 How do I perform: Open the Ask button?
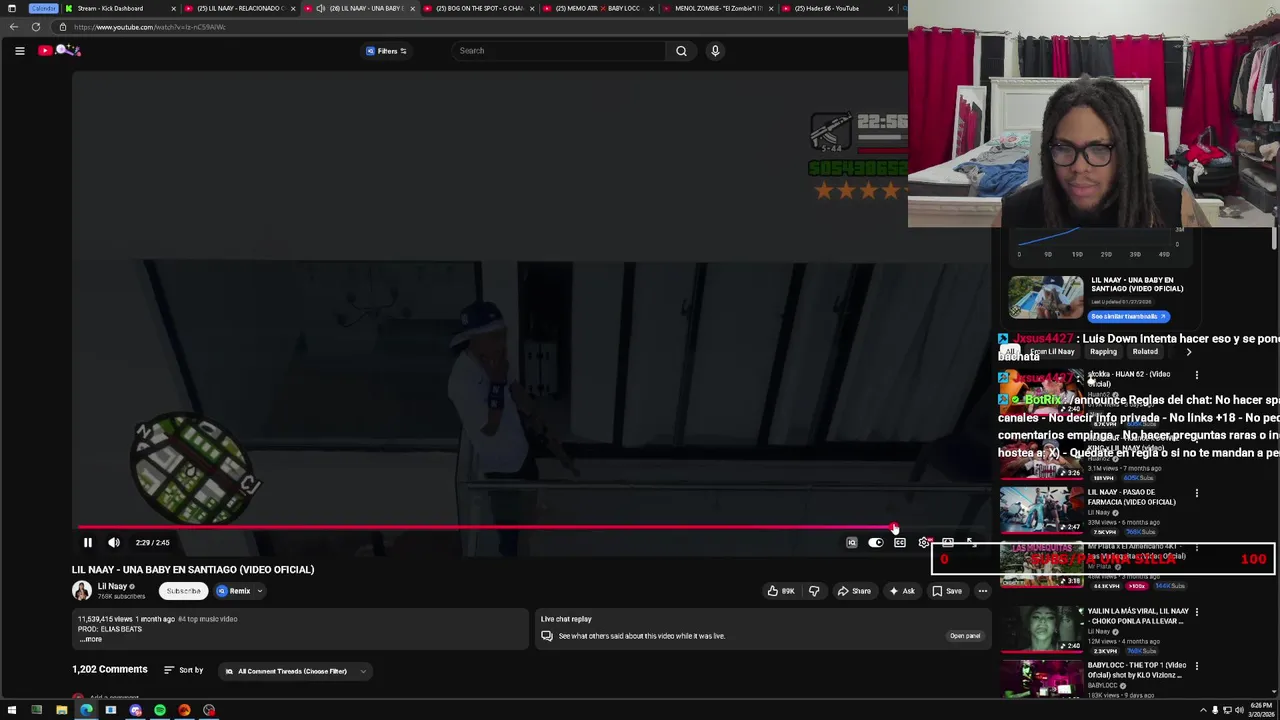(x=901, y=591)
